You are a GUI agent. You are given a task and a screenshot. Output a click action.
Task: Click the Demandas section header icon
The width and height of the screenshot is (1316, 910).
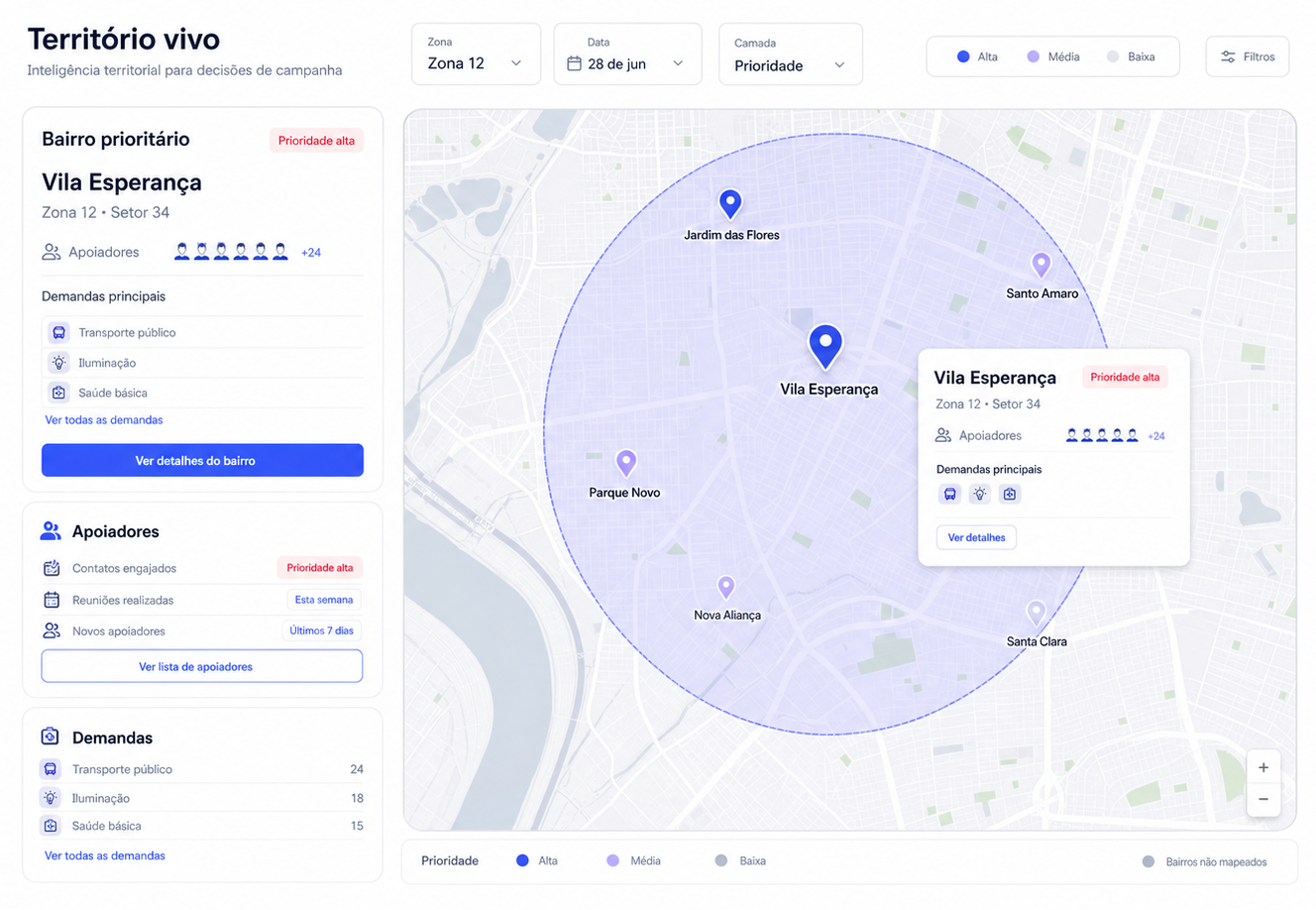51,737
